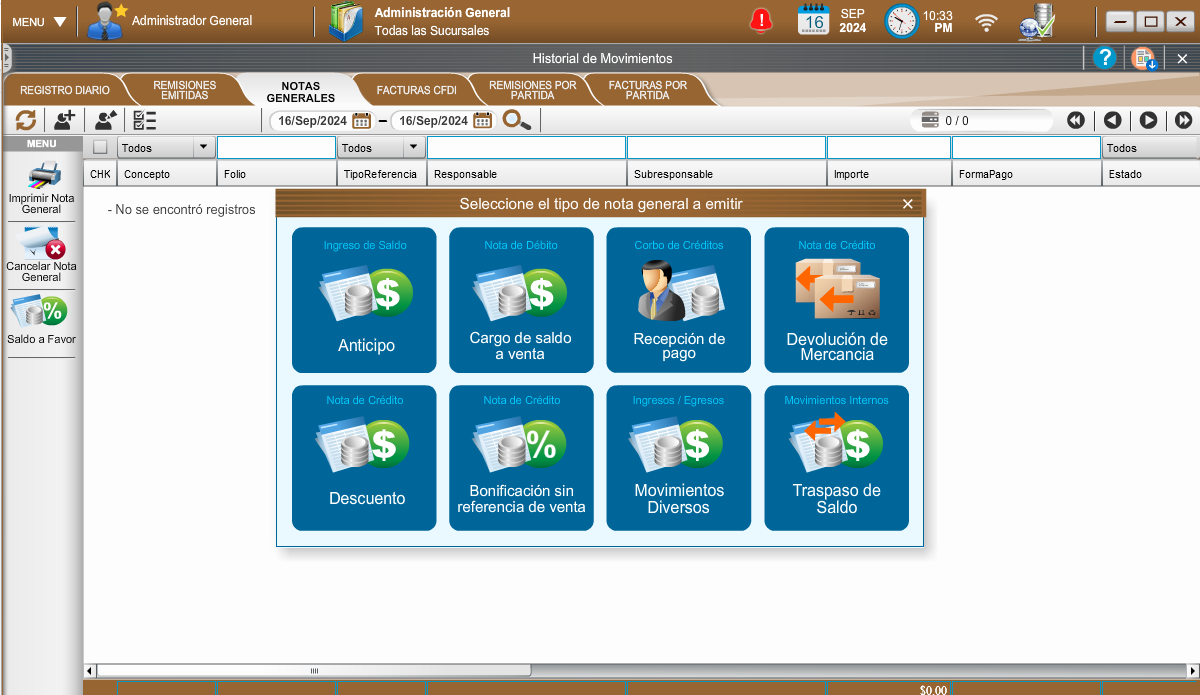Viewport: 1200px width, 695px height.
Task: Click the refresh icon in the toolbar
Action: click(x=26, y=121)
